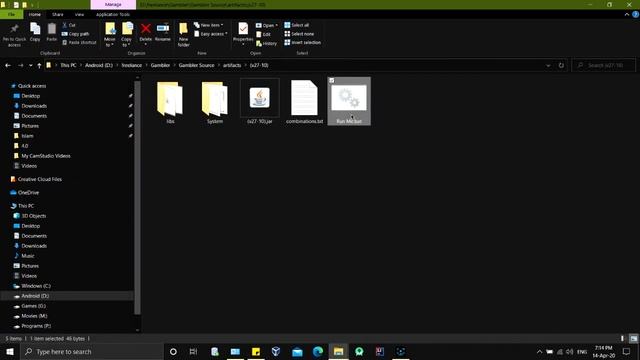
Task: Go back with the navigation arrow
Action: tap(8, 65)
